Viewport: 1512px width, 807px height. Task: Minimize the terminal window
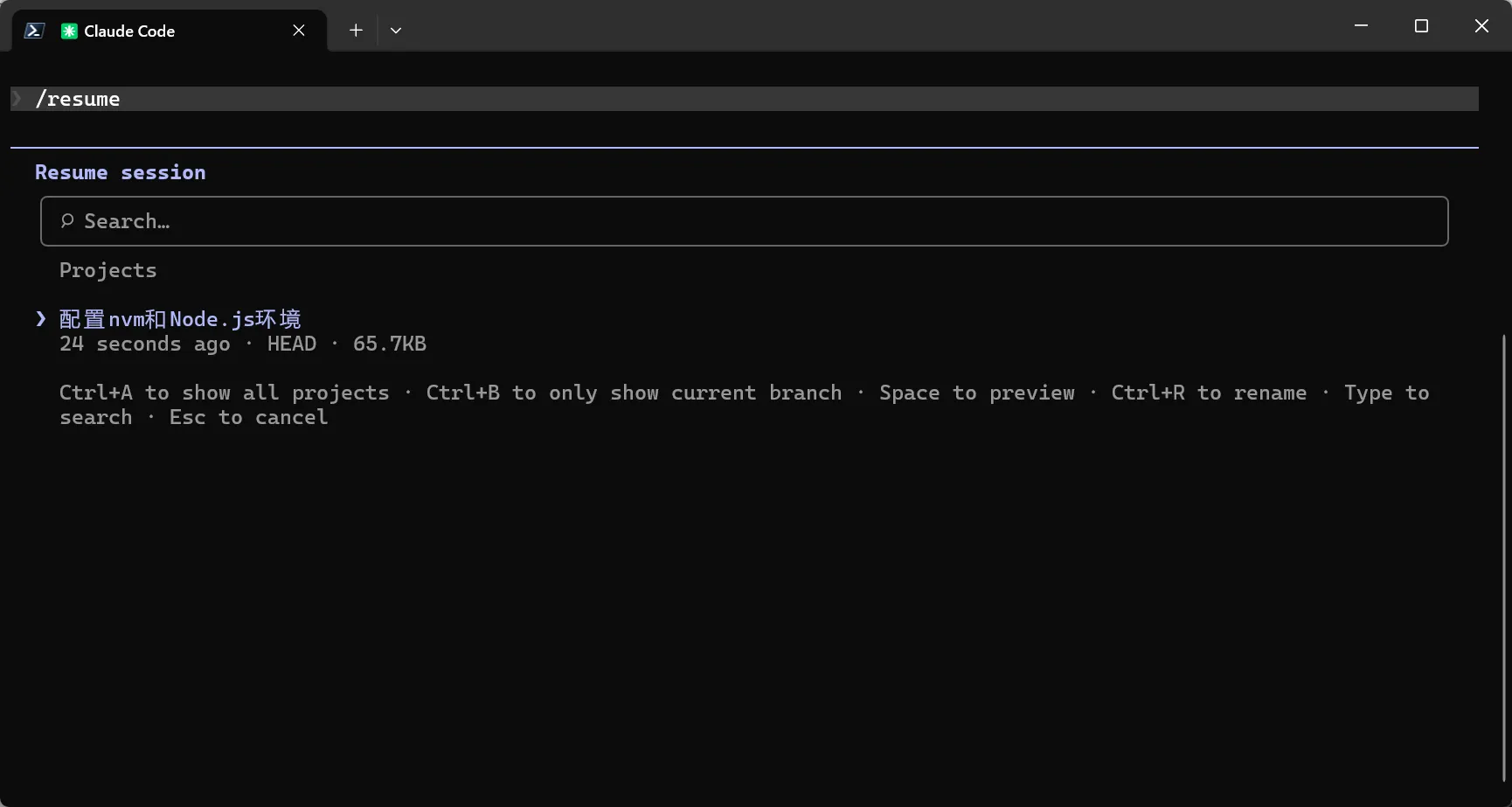(1361, 26)
